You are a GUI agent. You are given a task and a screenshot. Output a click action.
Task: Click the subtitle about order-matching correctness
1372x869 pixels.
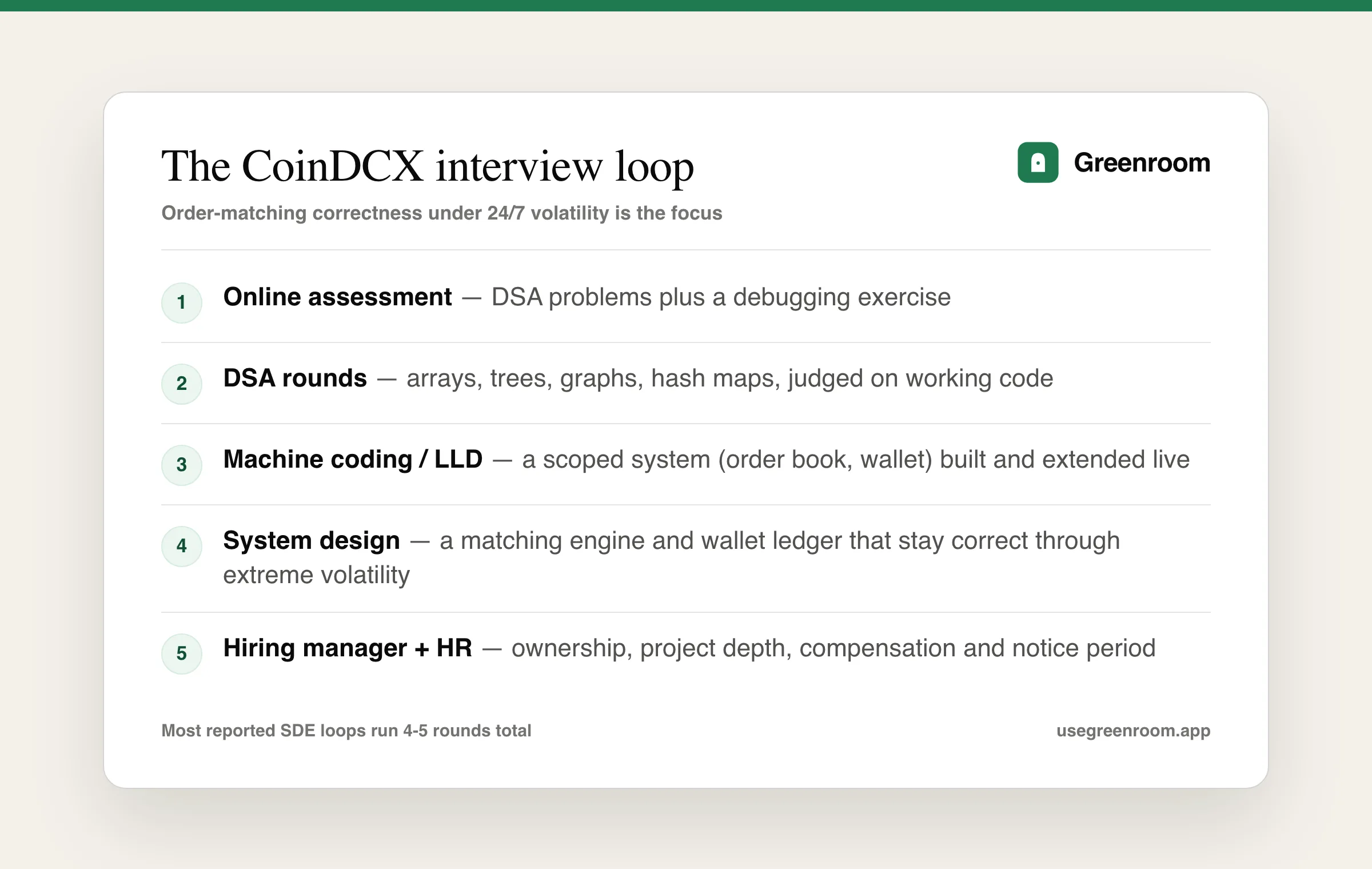(442, 213)
